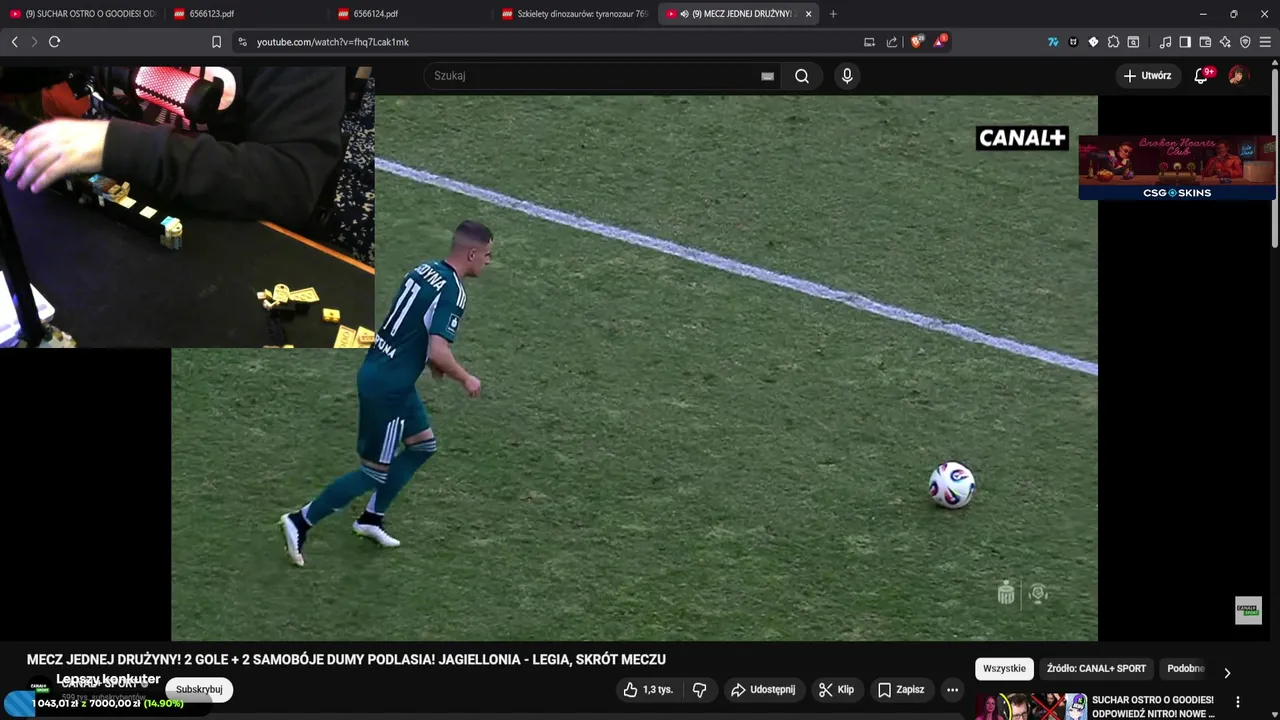Open YouTube notifications bell
The width and height of the screenshot is (1280, 720).
pyautogui.click(x=1202, y=76)
